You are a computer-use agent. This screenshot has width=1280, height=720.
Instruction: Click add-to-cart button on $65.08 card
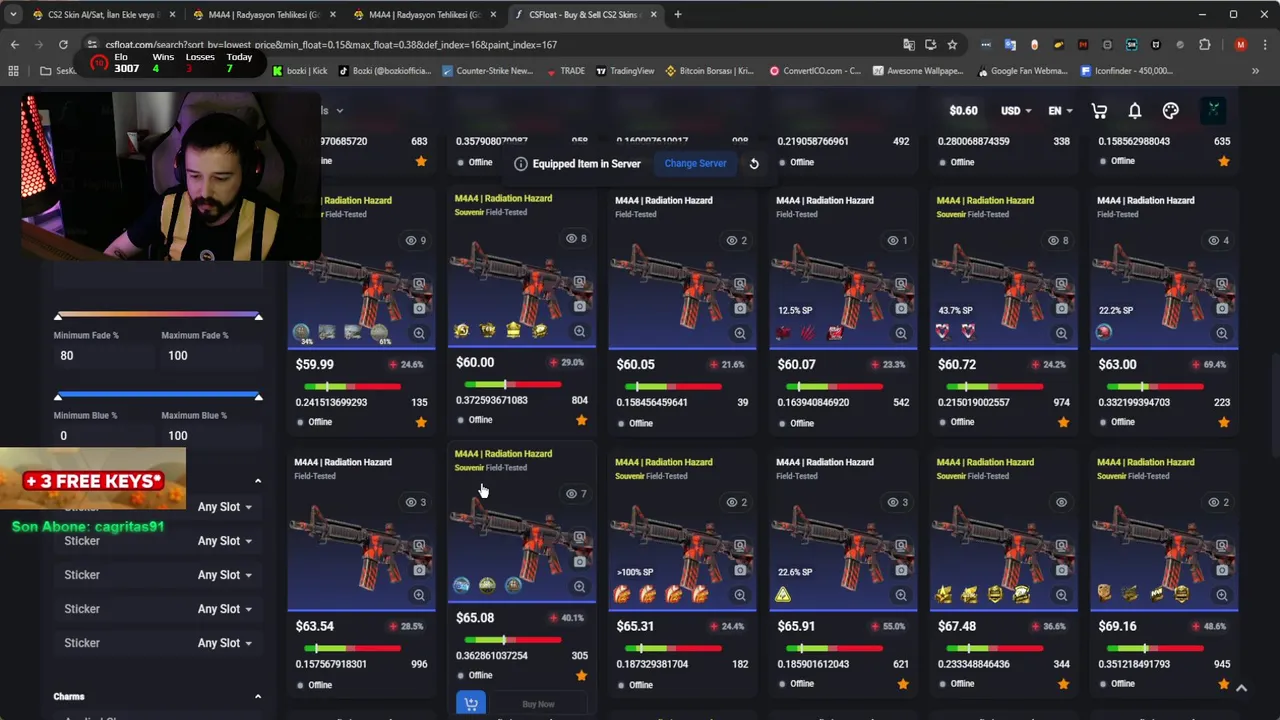click(x=471, y=704)
